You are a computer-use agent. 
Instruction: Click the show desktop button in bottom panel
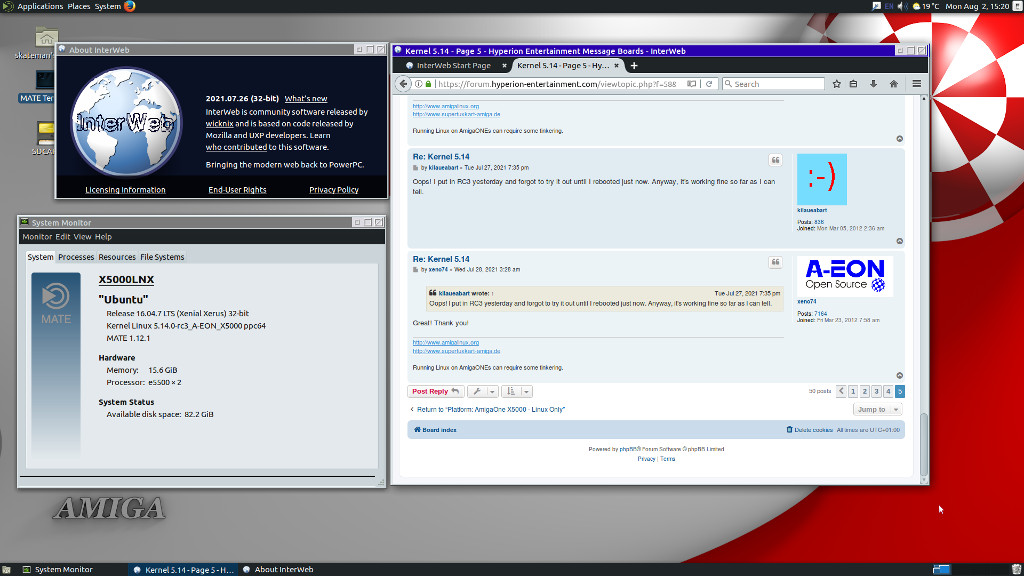tap(6, 569)
